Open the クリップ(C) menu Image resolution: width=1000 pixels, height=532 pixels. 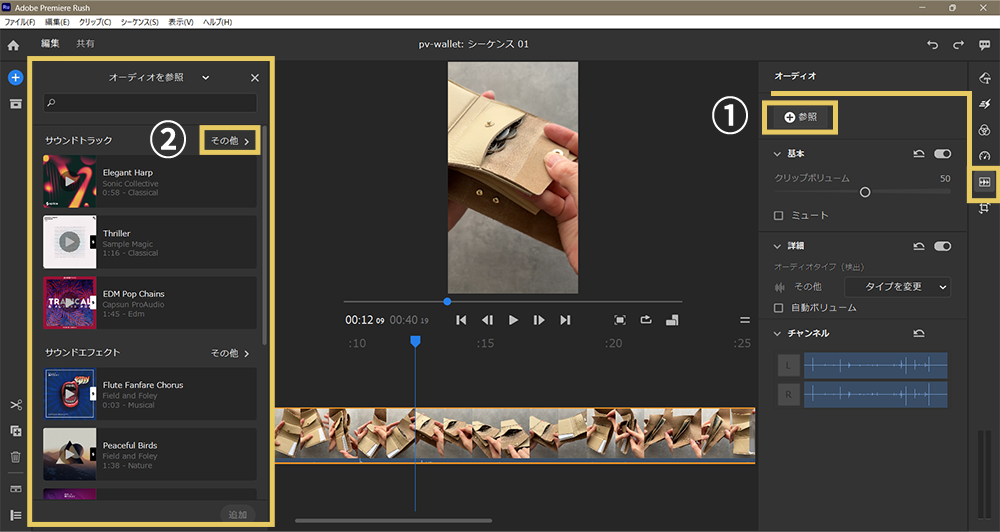tap(94, 22)
